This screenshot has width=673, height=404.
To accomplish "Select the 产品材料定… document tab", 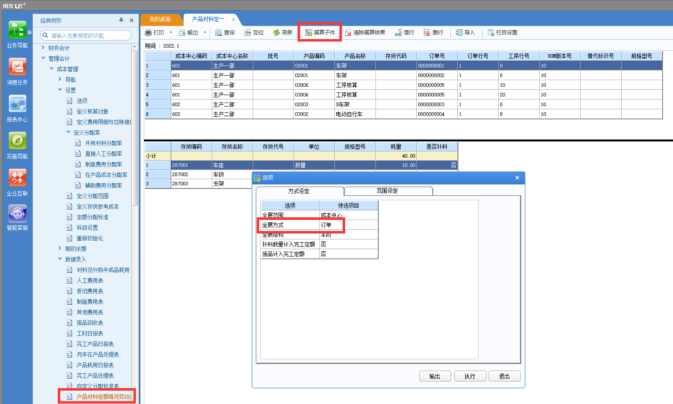I will click(208, 19).
